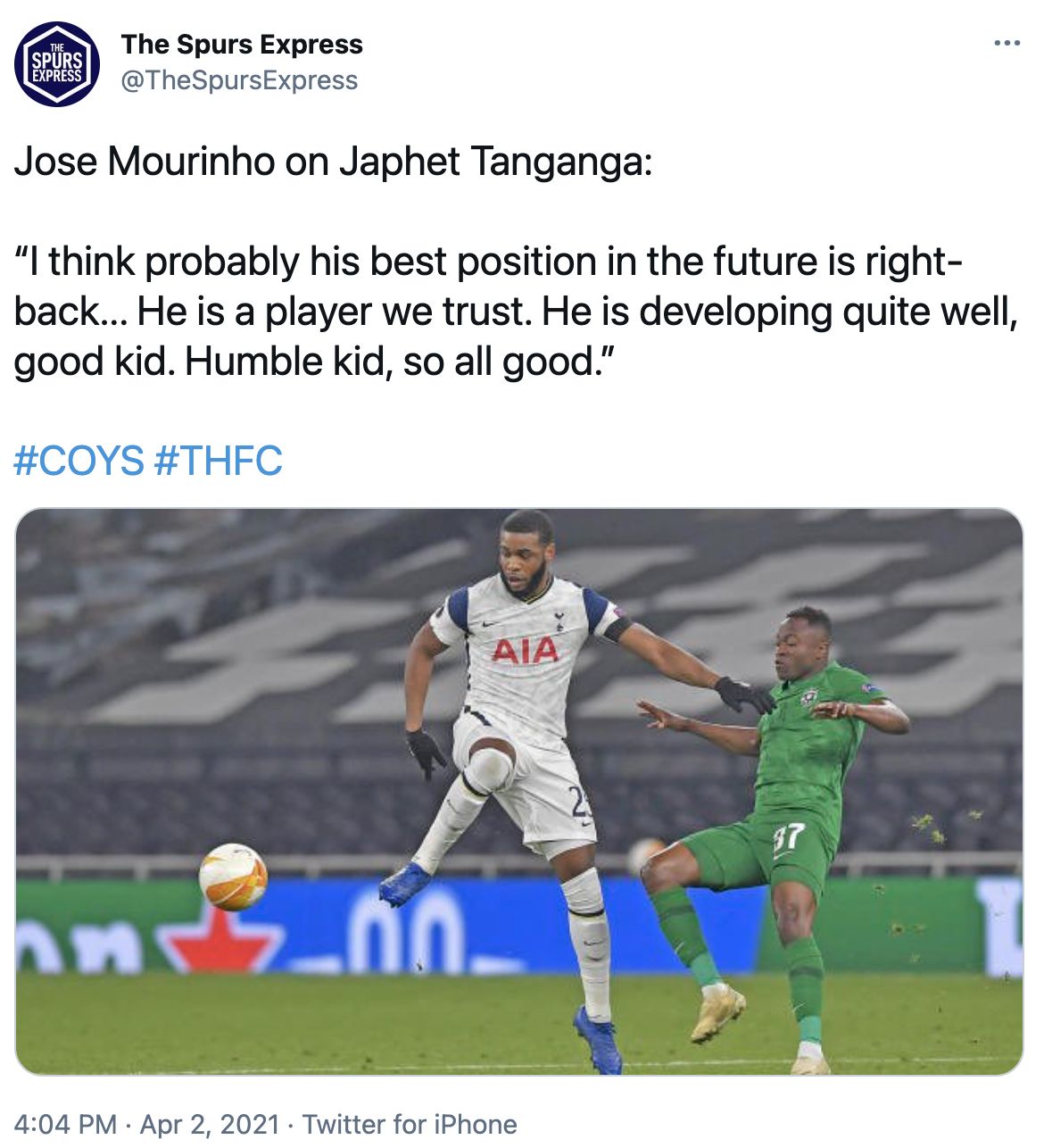Open The Spurs Express profile avatar
1044x1148 pixels.
coord(57,63)
